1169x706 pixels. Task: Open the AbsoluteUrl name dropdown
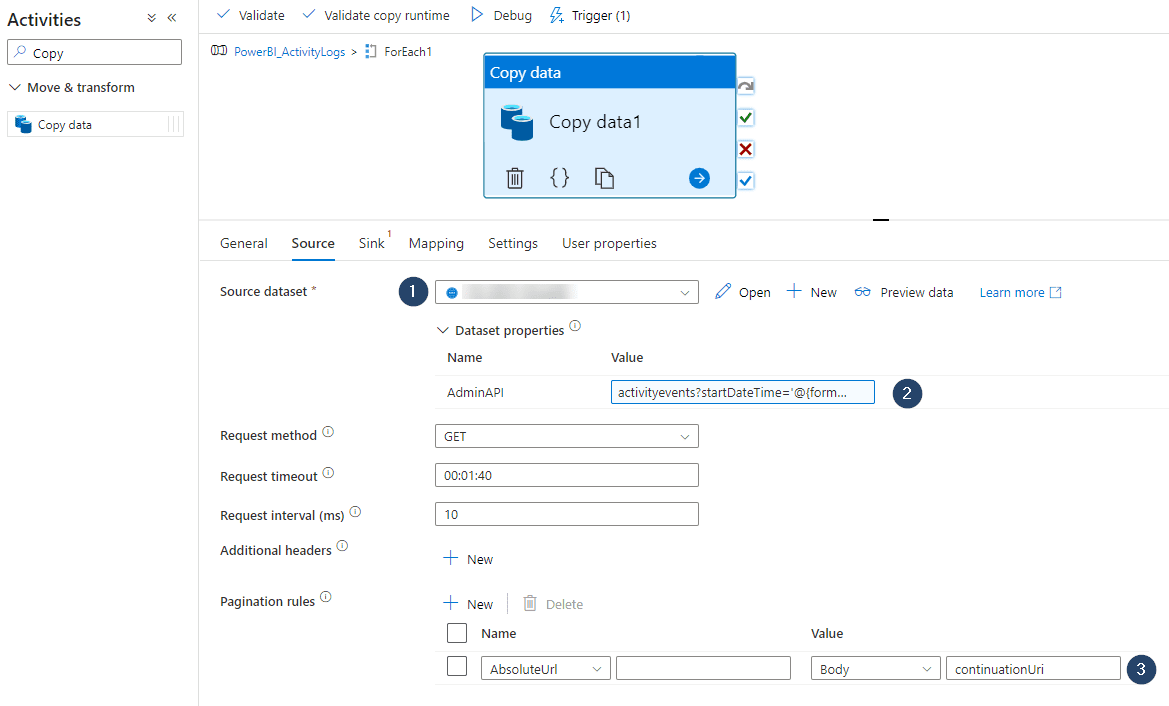pyautogui.click(x=546, y=669)
